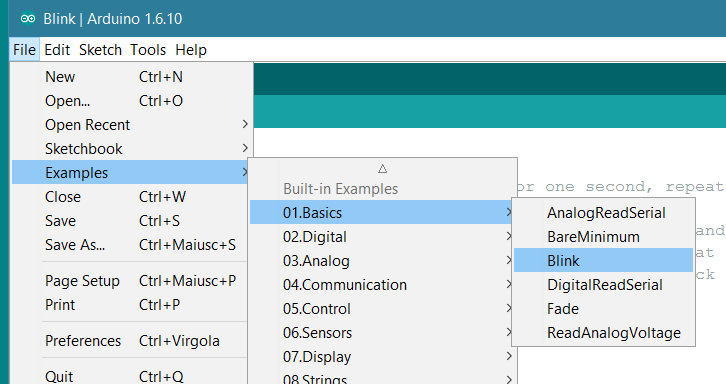Open Page Setup from the File menu
Screen dimensions: 726x384
pos(131,281)
